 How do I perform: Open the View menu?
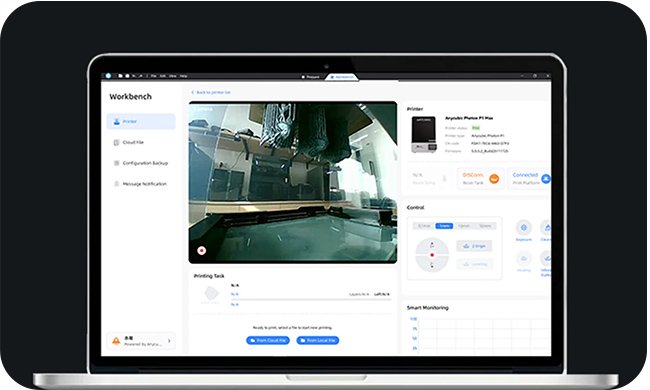tap(173, 76)
